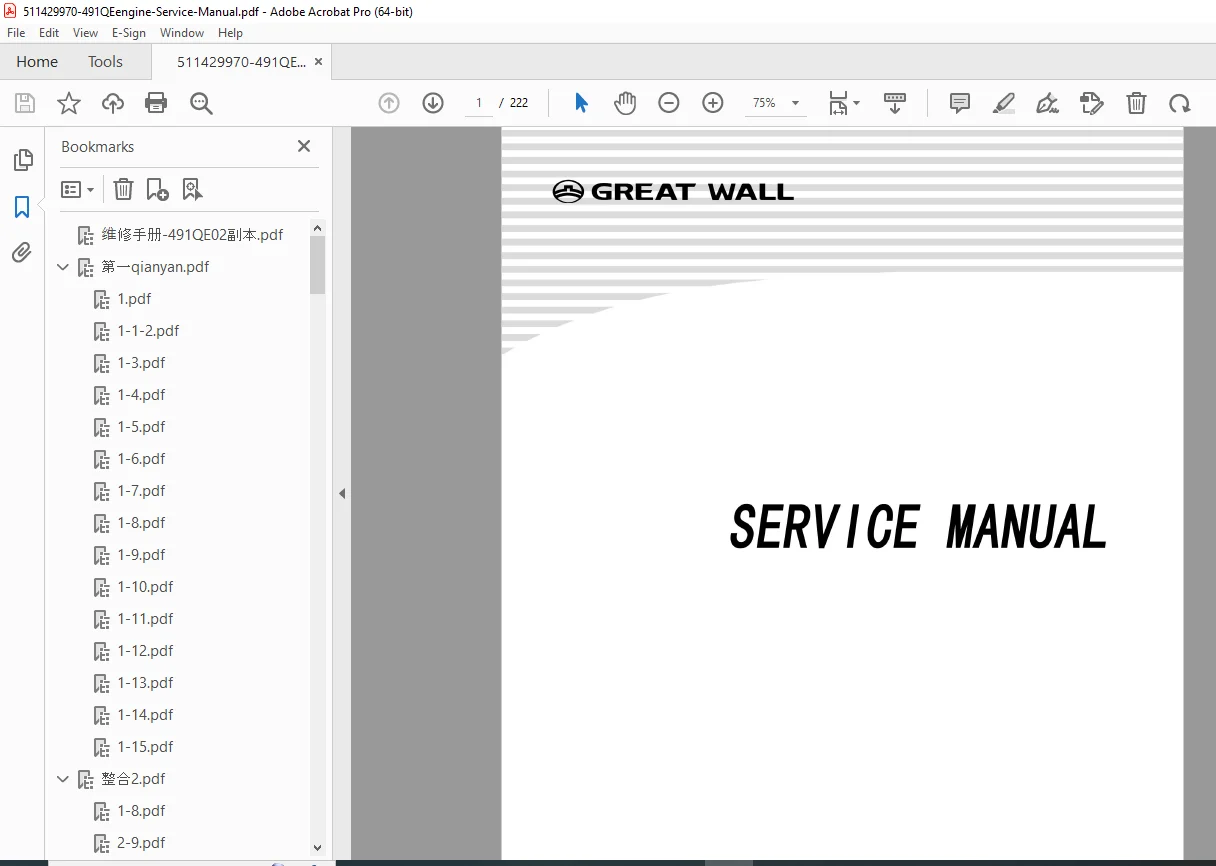This screenshot has width=1216, height=866.
Task: Click the Save file icon
Action: pyautogui.click(x=25, y=103)
